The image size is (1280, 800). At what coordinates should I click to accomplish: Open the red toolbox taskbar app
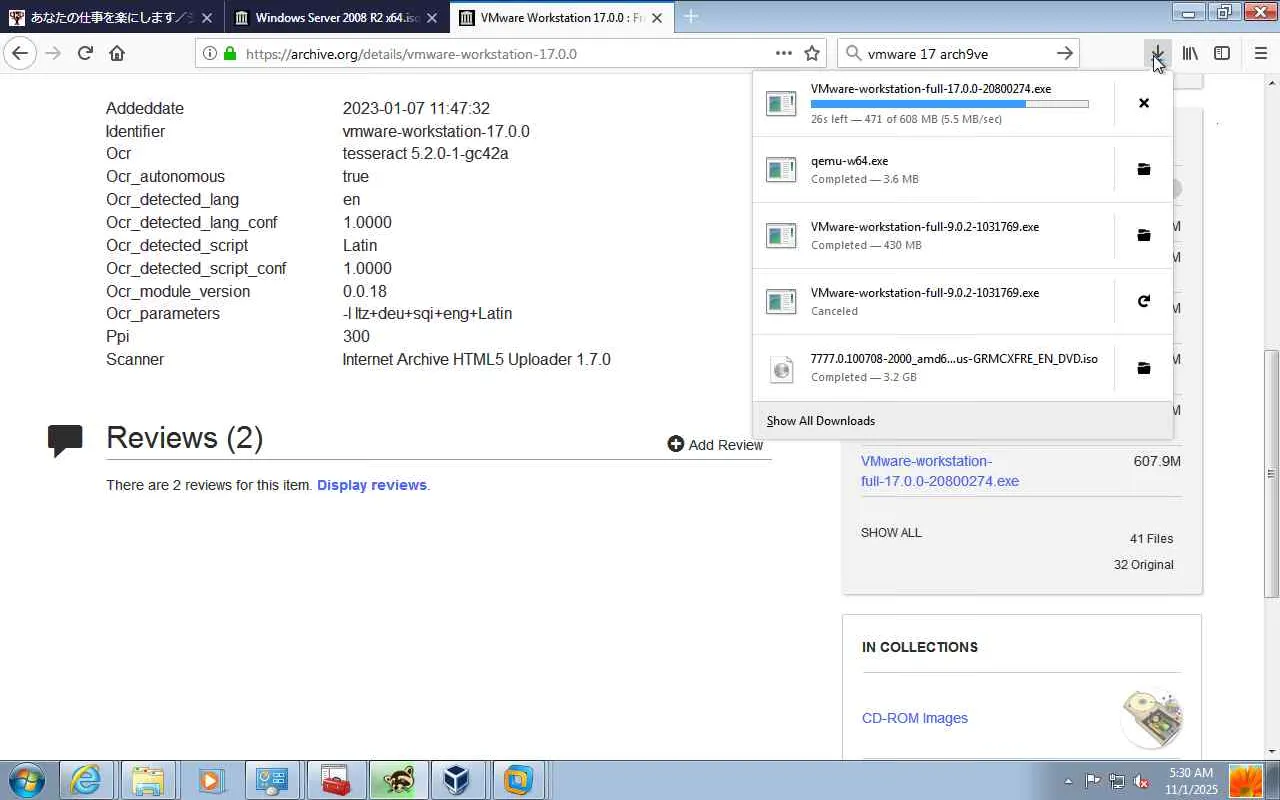click(334, 780)
